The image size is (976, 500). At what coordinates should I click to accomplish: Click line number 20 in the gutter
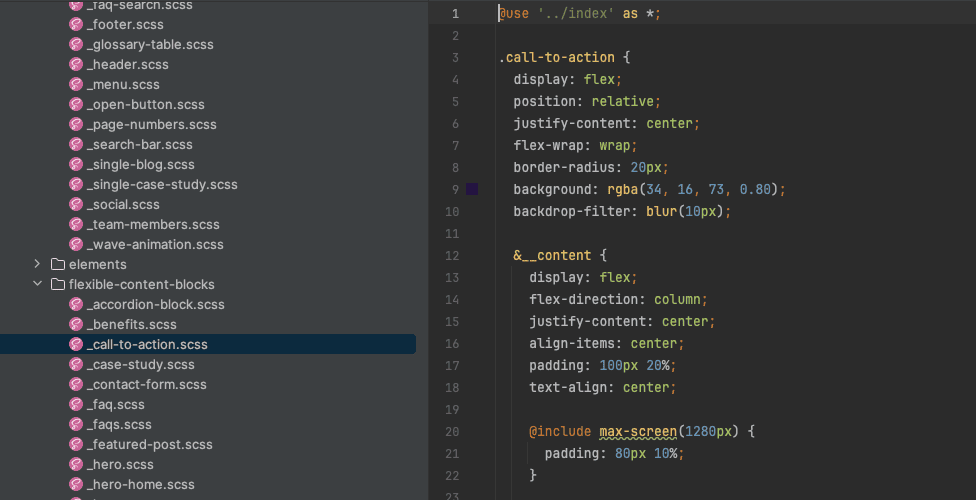coord(453,432)
